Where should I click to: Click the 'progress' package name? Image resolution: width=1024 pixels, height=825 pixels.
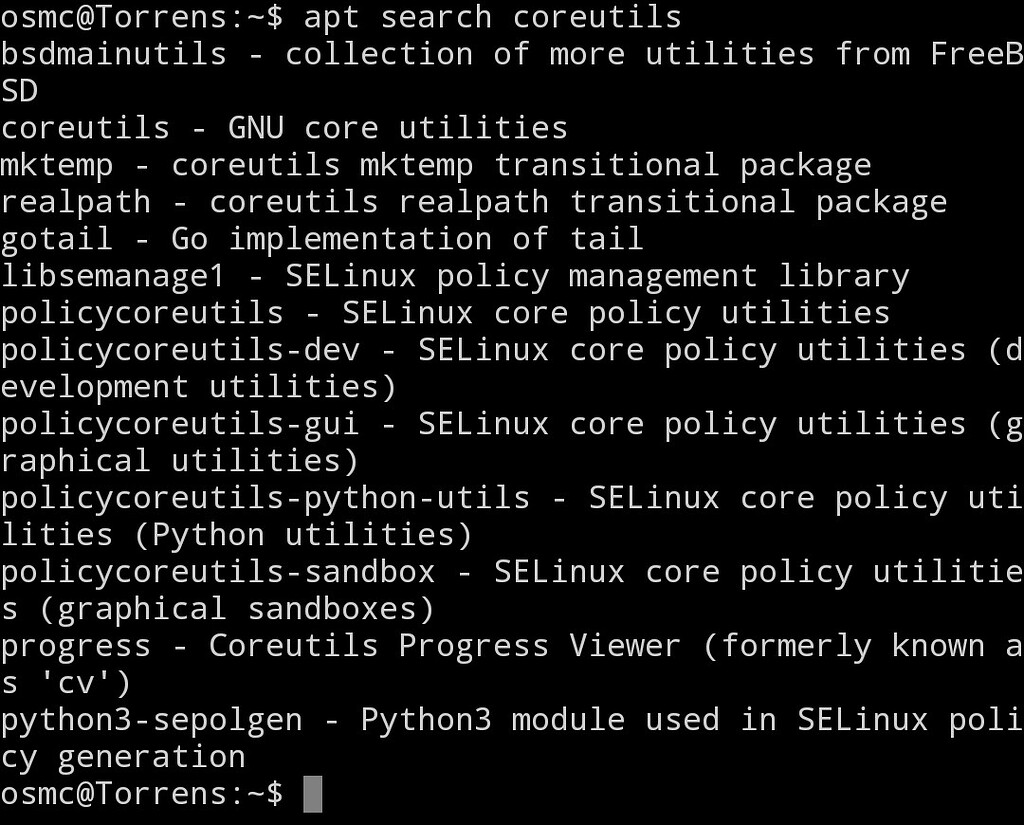pos(76,647)
